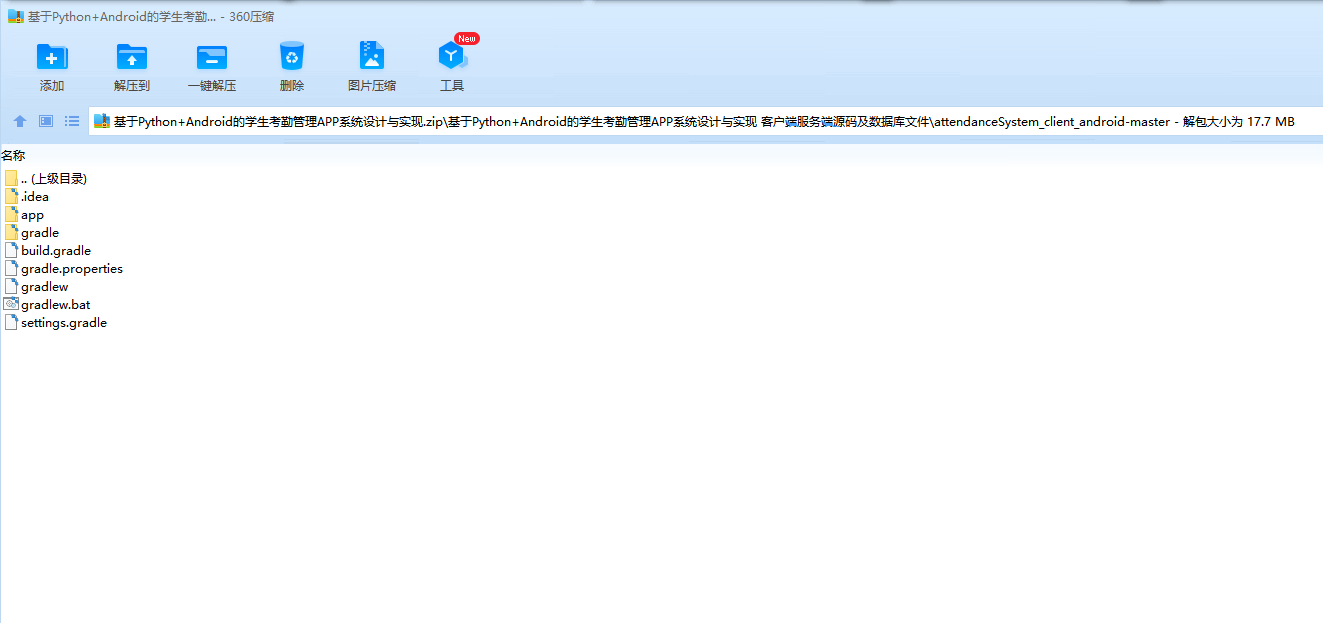Click the 解压到 (Extract to) icon
Viewport: 1323px width, 623px height.
coord(132,57)
